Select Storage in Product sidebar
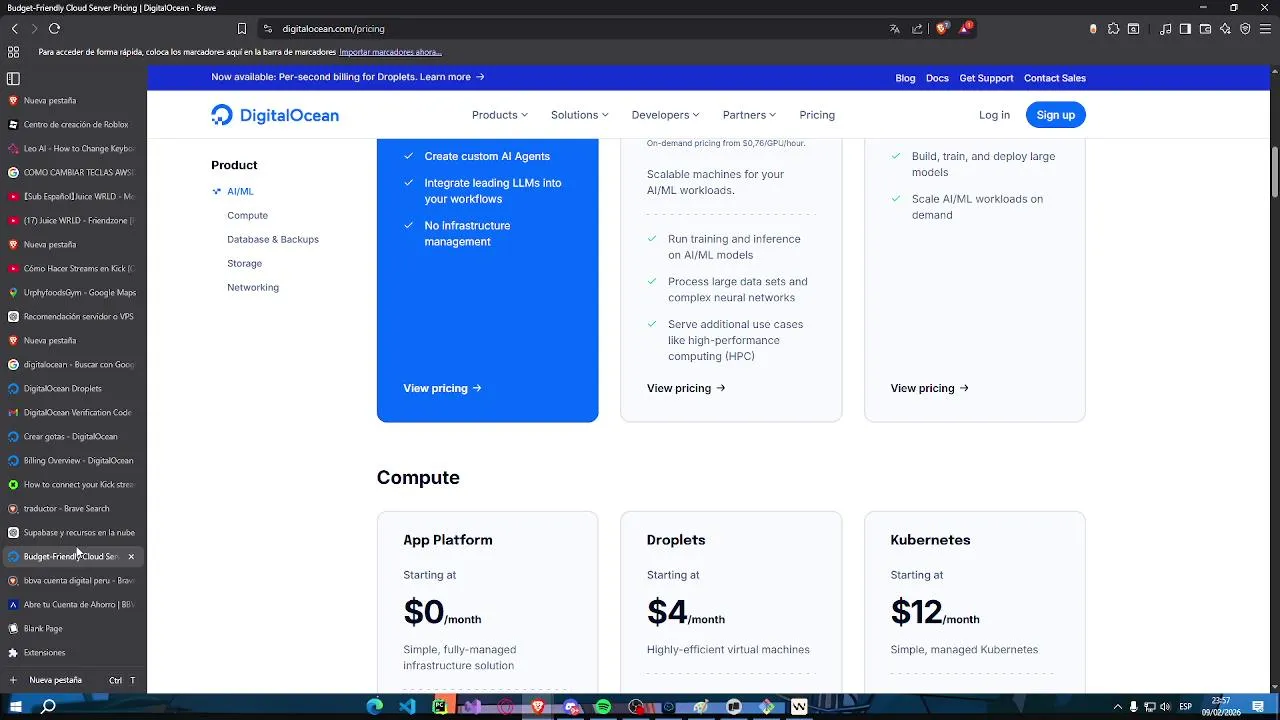The image size is (1280, 720). coord(244,263)
